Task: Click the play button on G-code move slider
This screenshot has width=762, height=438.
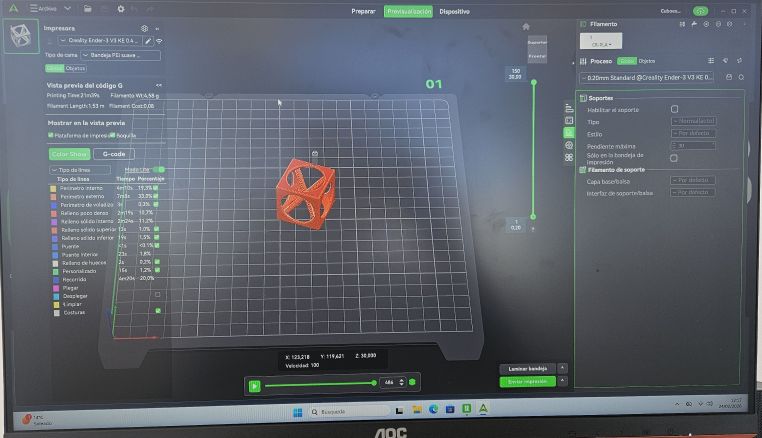Action: tap(254, 386)
